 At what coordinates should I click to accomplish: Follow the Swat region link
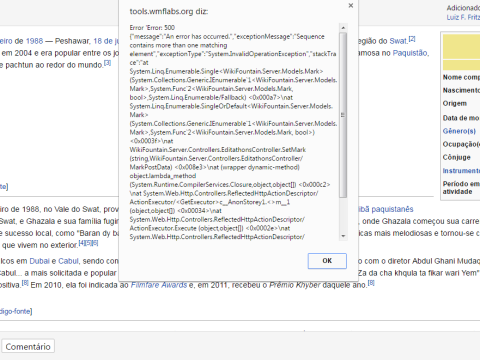point(398,41)
